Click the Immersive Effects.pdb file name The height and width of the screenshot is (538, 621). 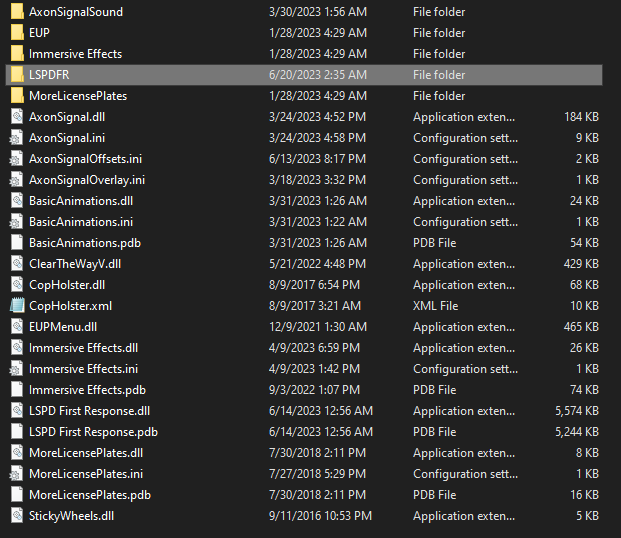(x=88, y=390)
